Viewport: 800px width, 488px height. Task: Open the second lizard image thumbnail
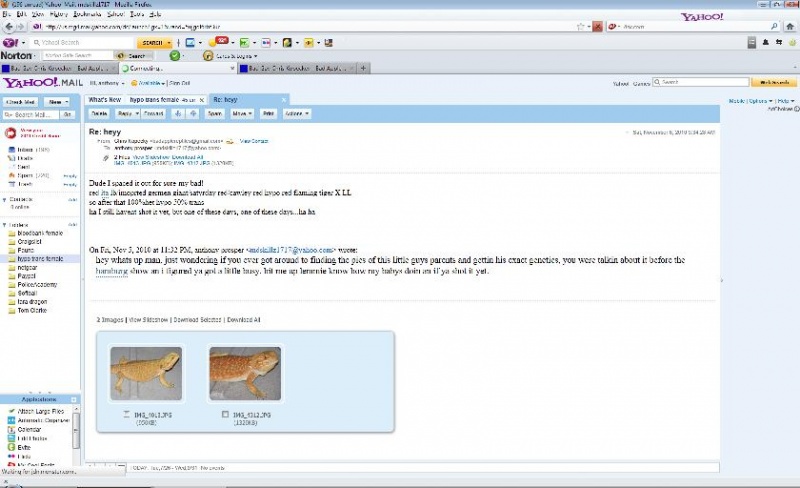tap(245, 374)
